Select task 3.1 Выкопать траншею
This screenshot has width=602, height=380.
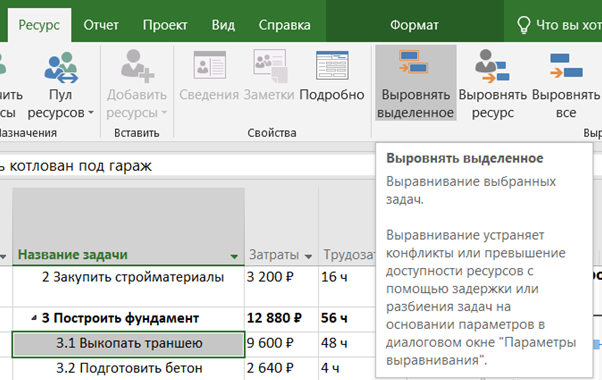click(129, 344)
